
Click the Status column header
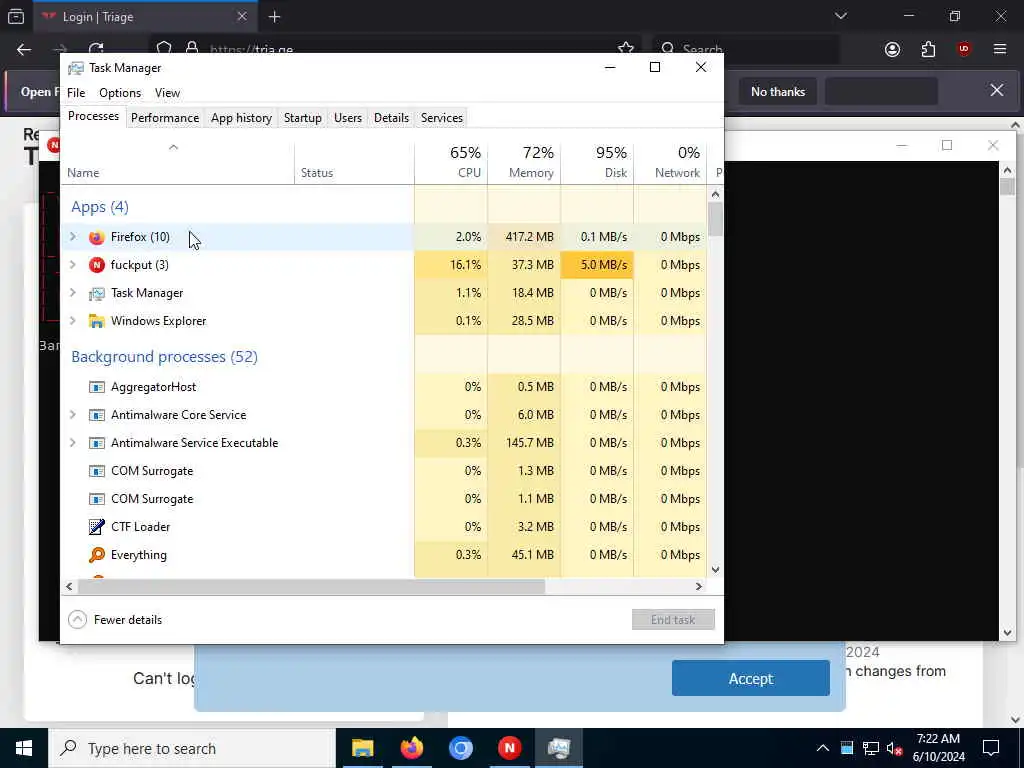point(354,162)
